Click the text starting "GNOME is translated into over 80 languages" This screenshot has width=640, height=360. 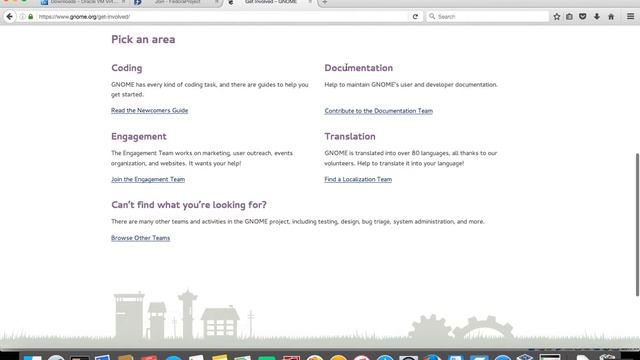pyautogui.click(x=411, y=158)
